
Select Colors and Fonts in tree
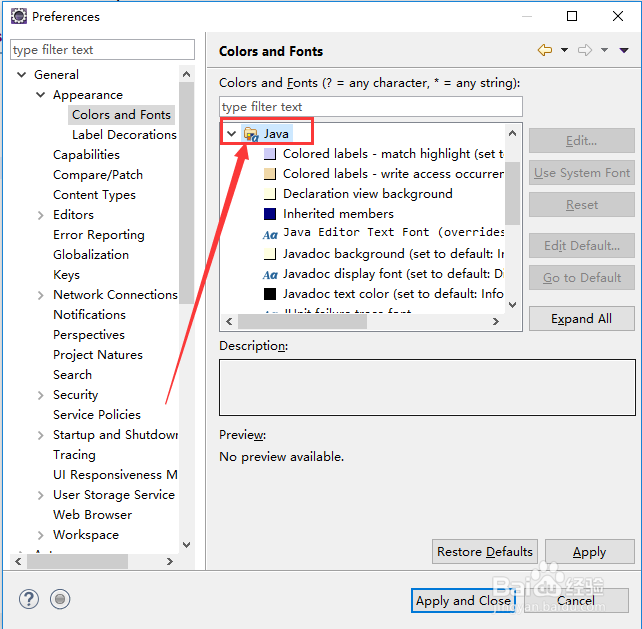121,115
